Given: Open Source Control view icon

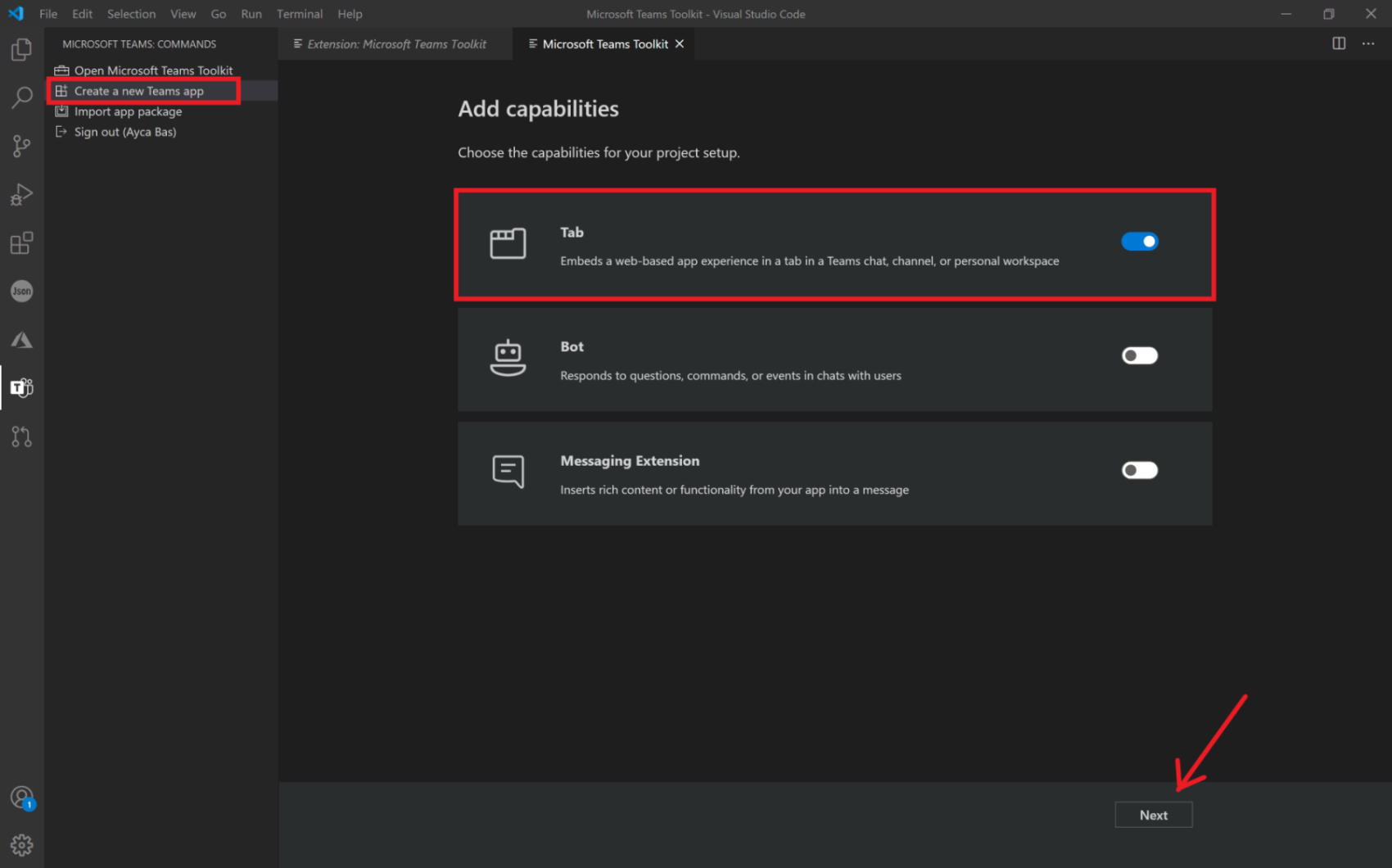Looking at the screenshot, I should [x=22, y=146].
